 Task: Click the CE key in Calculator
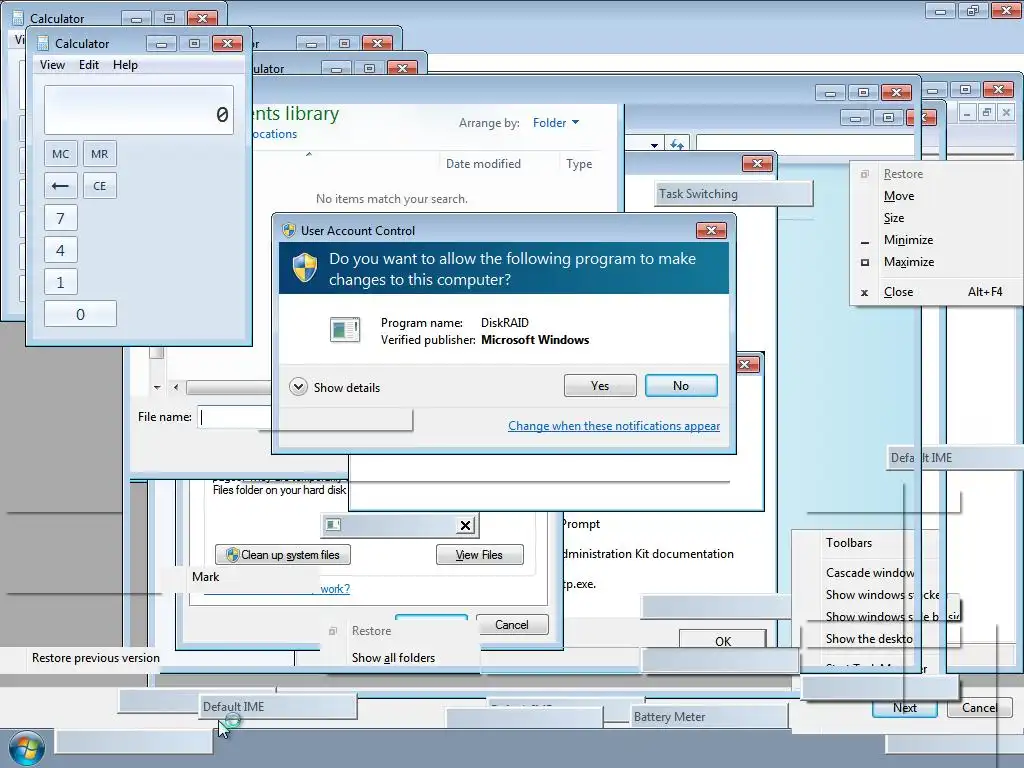coord(99,186)
